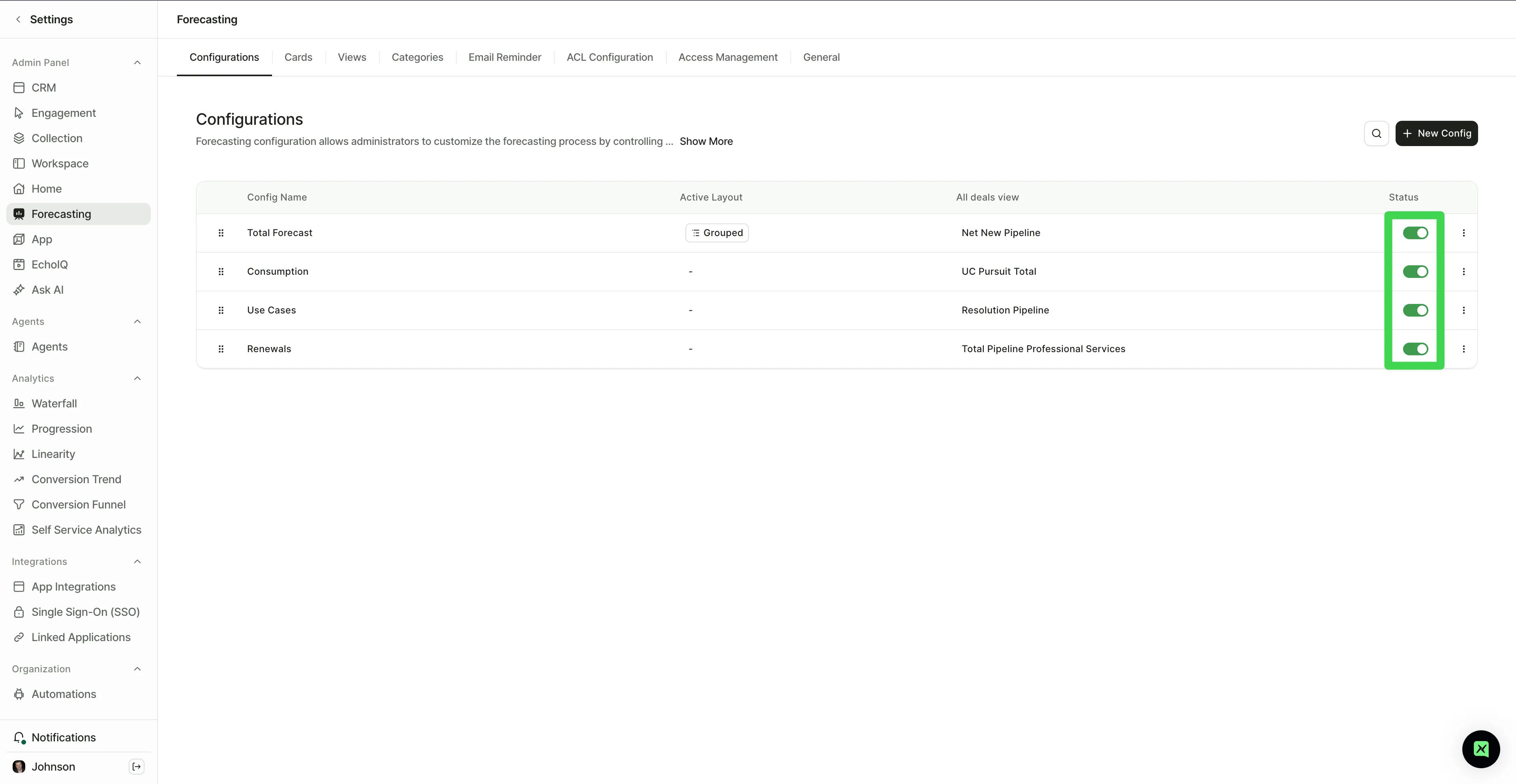The height and width of the screenshot is (784, 1516).
Task: Open the three-dot menu for Consumption
Action: pos(1463,272)
